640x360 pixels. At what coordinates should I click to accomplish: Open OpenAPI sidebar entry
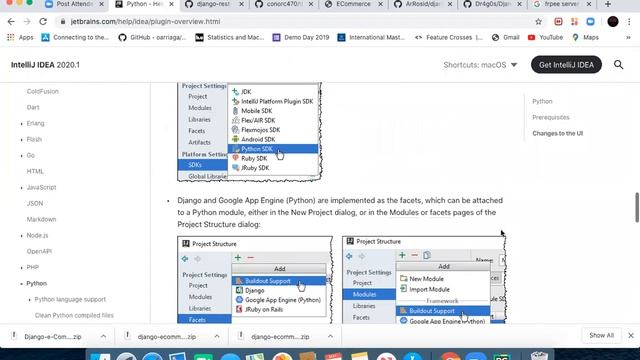coord(39,251)
